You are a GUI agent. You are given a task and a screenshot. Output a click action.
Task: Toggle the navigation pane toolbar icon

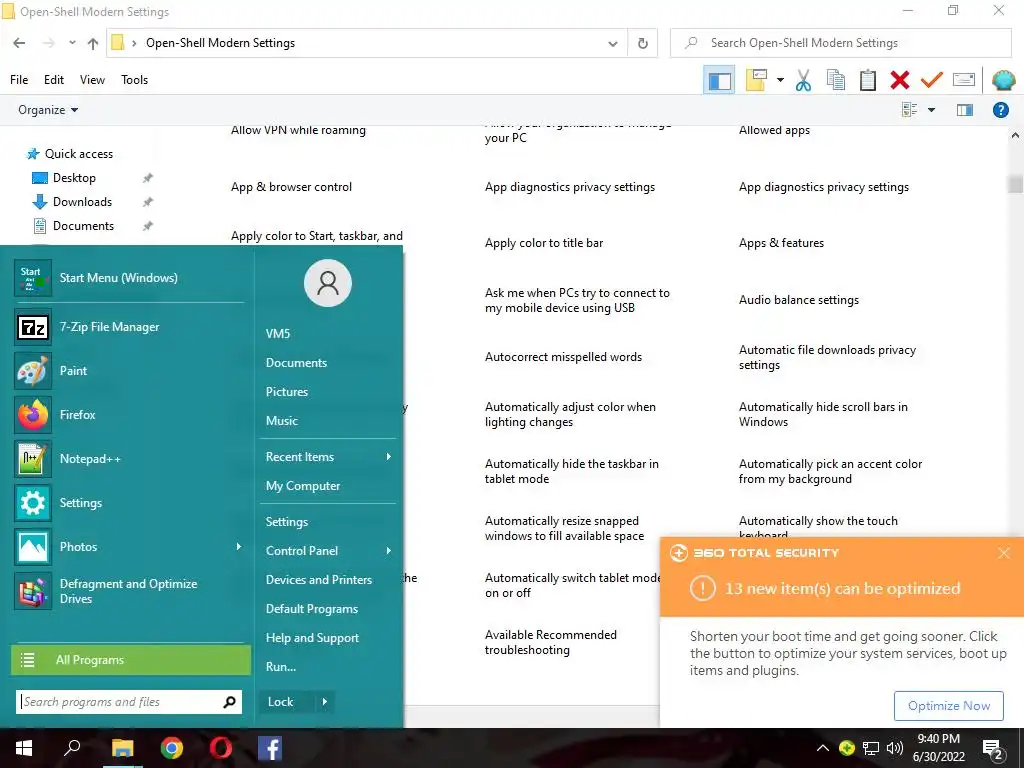[720, 81]
